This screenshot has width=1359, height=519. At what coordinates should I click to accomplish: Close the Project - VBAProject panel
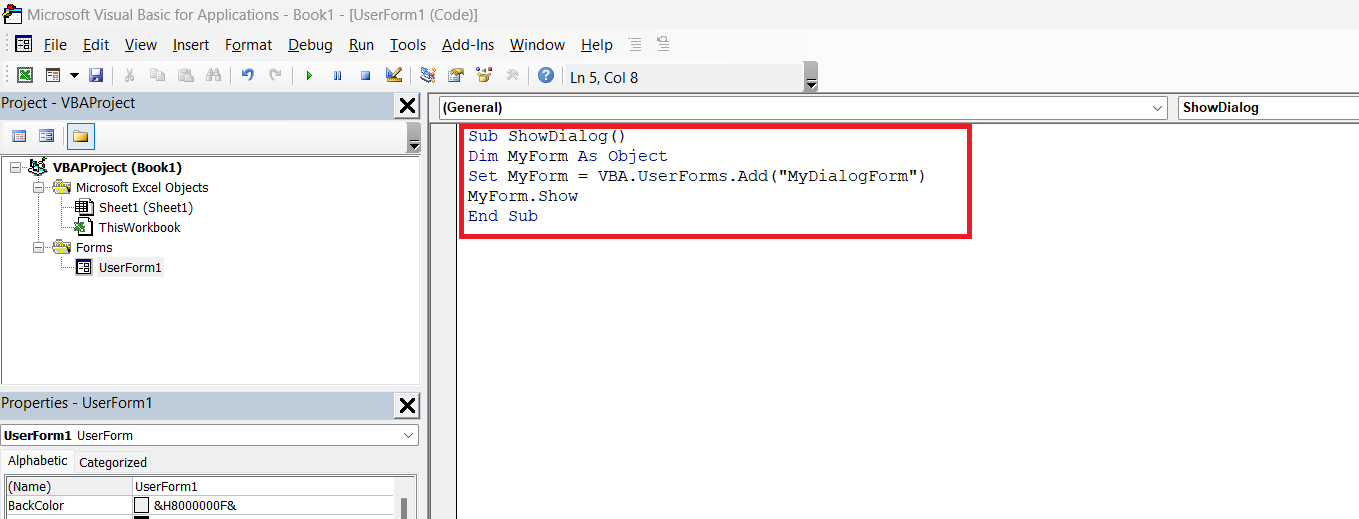(408, 105)
